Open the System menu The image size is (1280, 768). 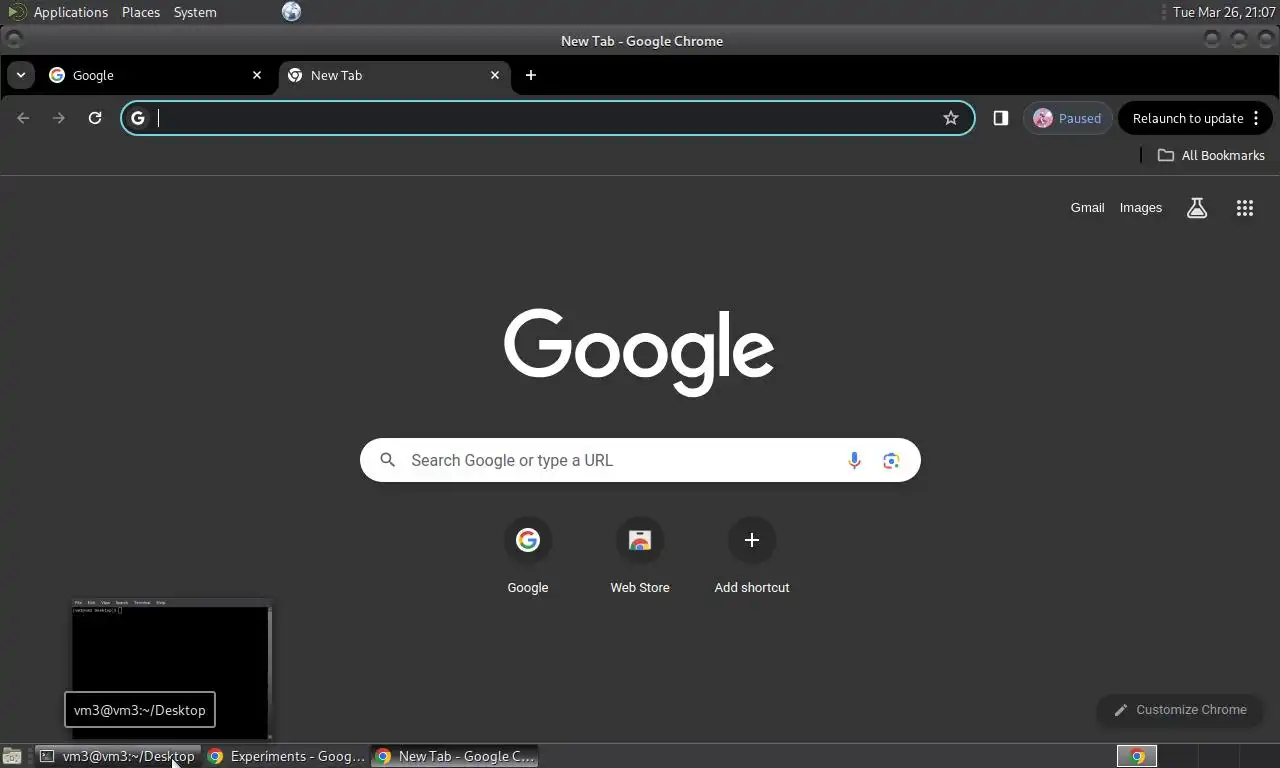(195, 12)
